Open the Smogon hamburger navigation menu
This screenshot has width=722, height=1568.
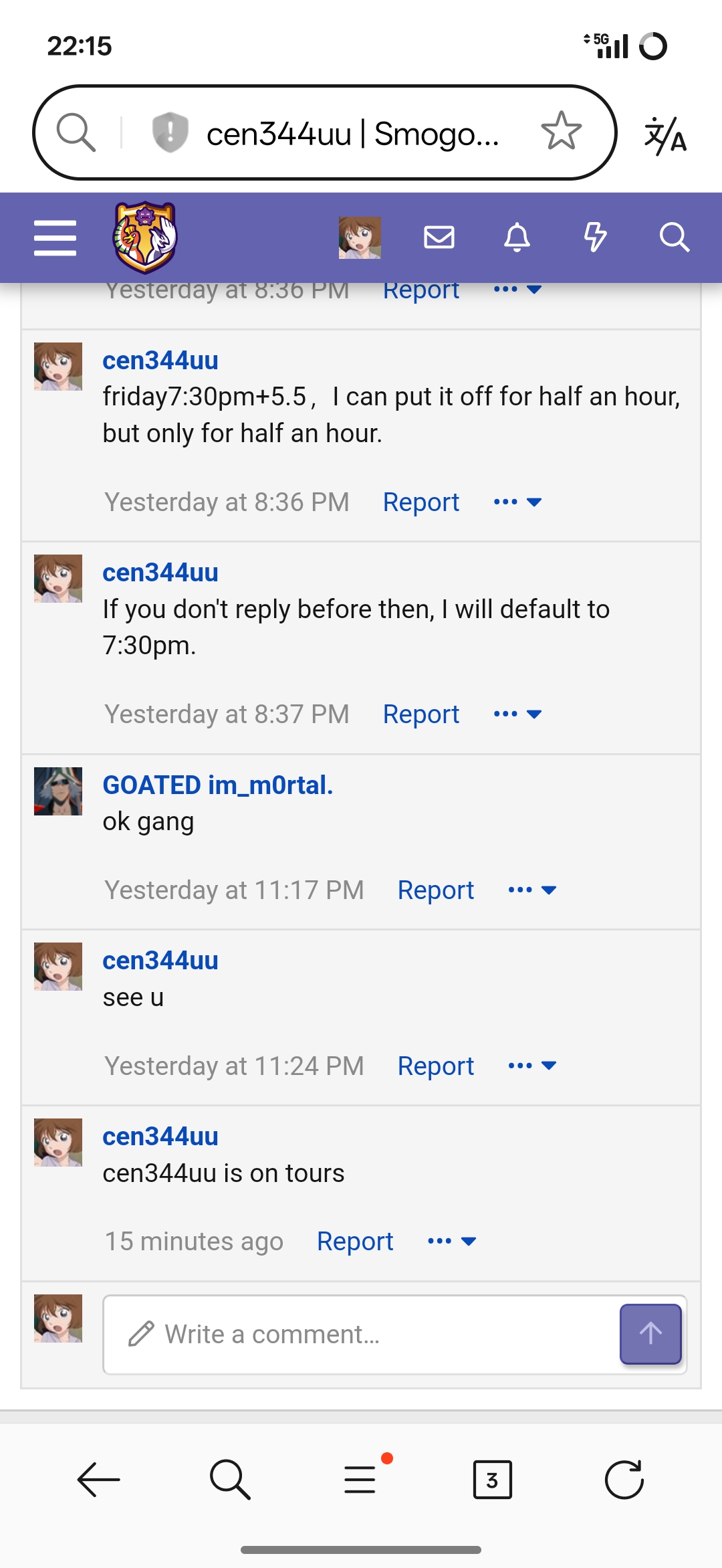(x=55, y=237)
